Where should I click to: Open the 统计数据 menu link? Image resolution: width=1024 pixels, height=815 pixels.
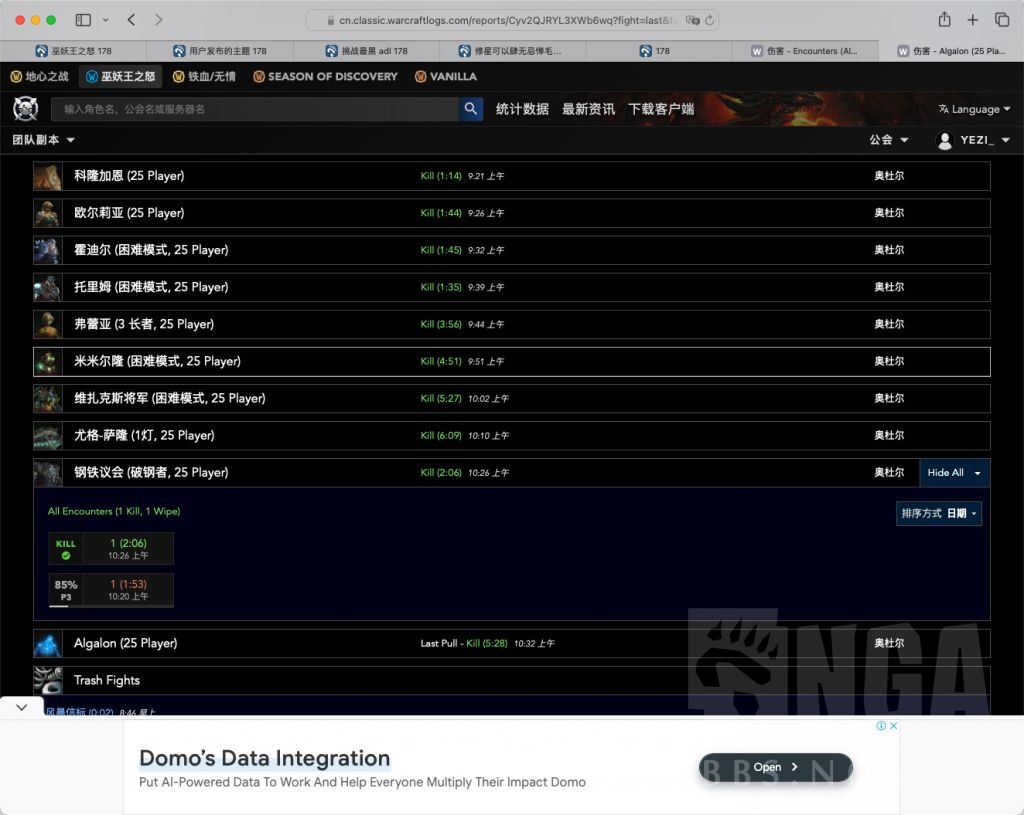[522, 109]
